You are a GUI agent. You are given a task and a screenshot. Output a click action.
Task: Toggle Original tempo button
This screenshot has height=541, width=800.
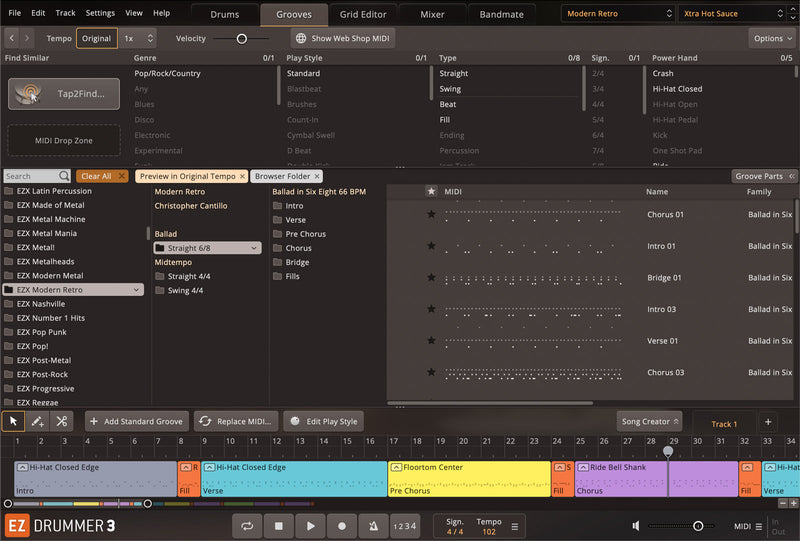[x=97, y=38]
